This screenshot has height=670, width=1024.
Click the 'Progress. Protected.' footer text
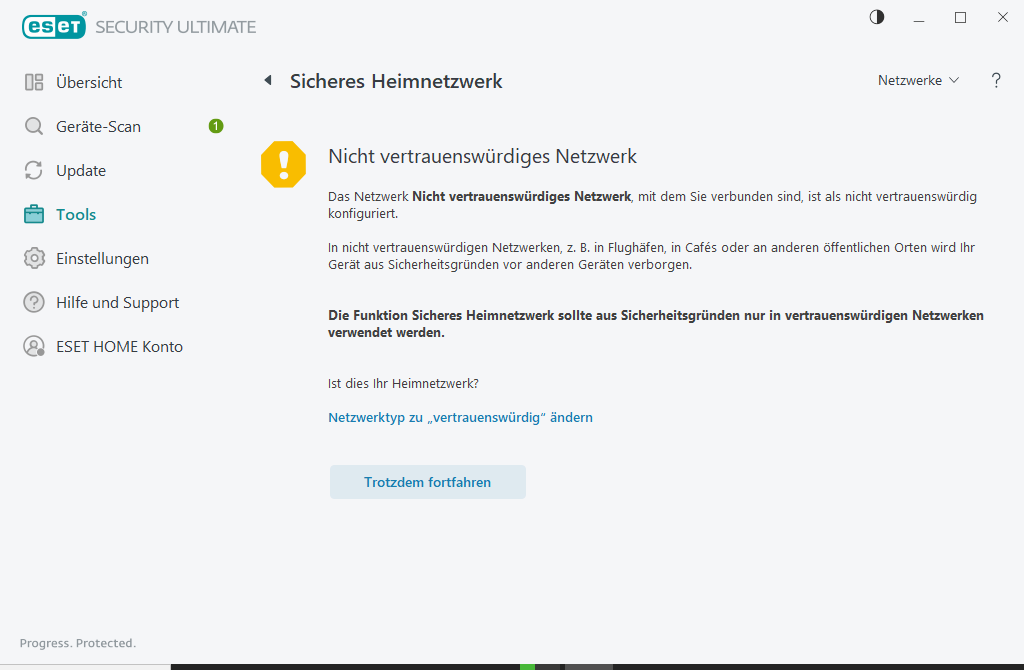pyautogui.click(x=78, y=643)
